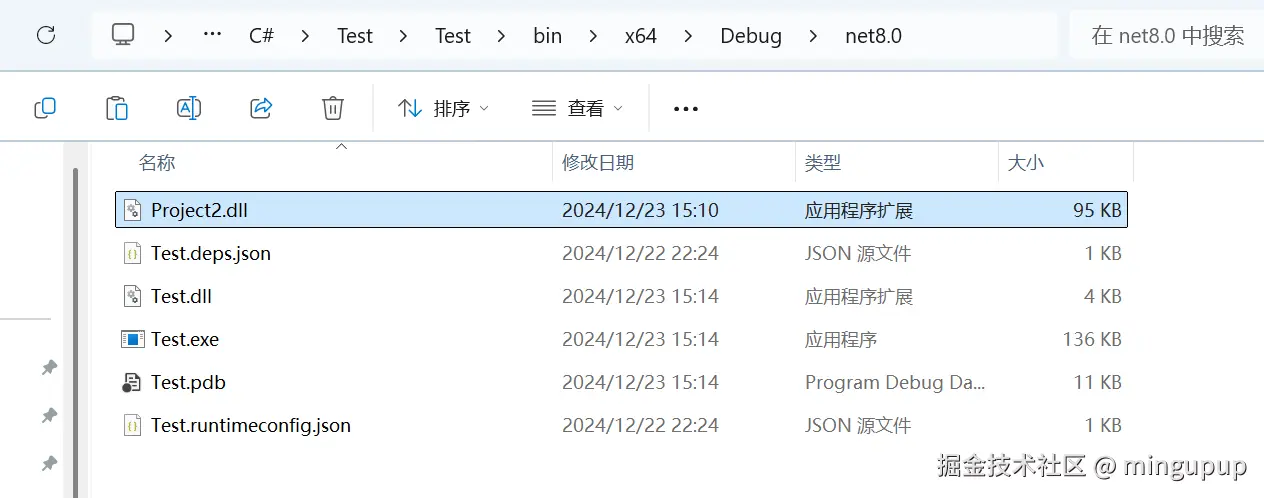Select the Test.pdb file name
Image resolution: width=1264 pixels, height=498 pixels.
(189, 382)
